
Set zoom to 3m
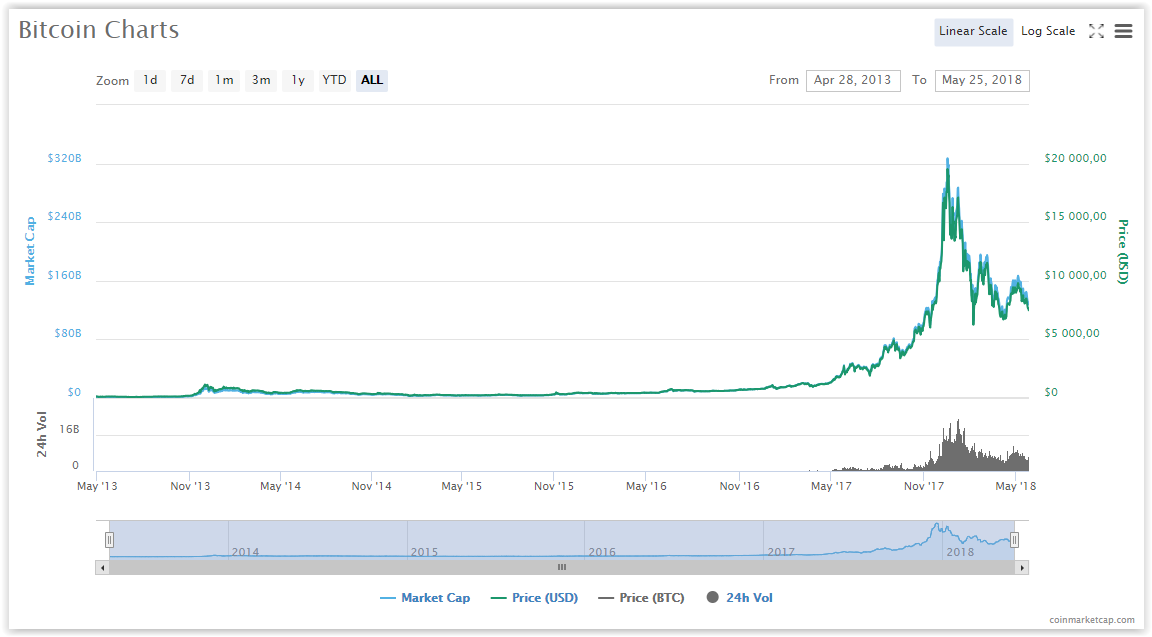[x=261, y=80]
